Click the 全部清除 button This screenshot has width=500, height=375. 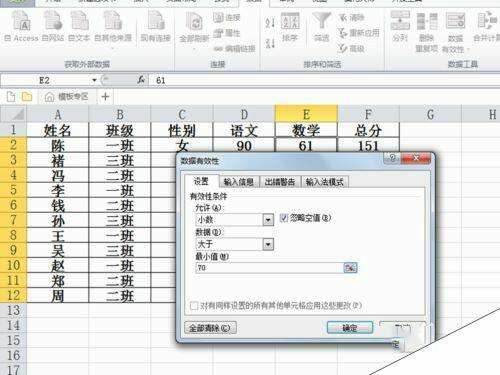click(x=210, y=328)
